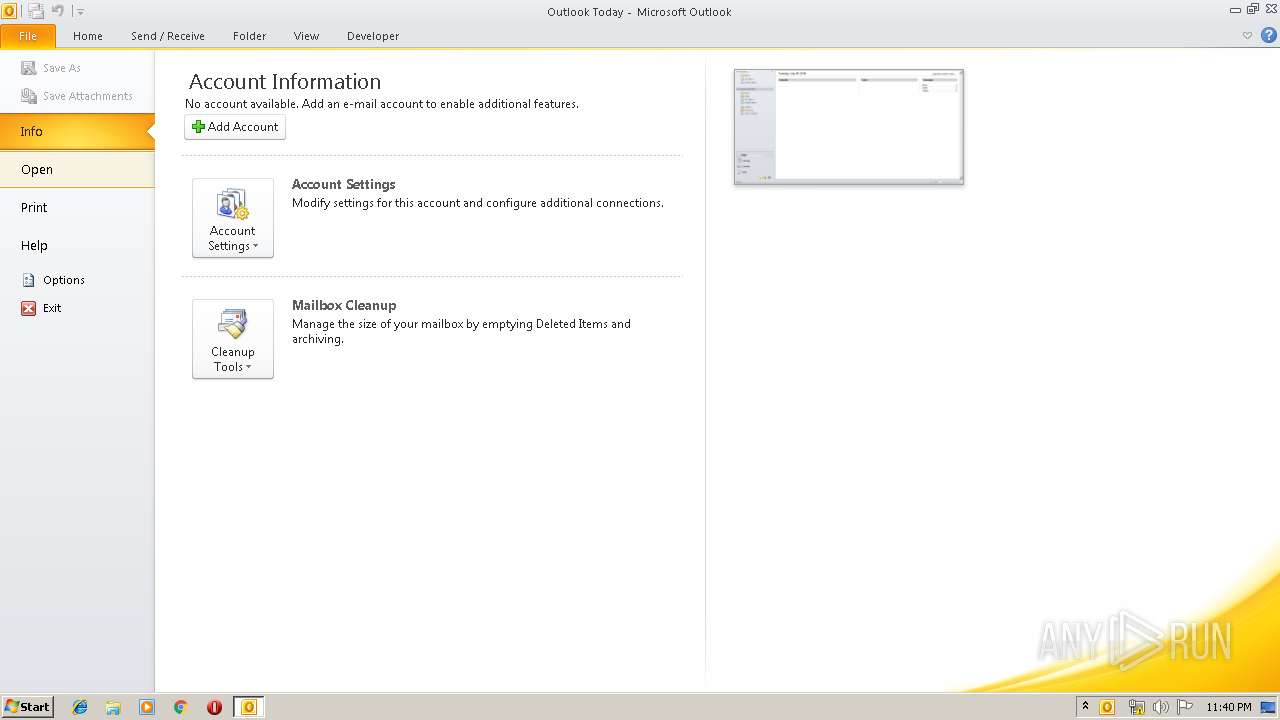Restore down the Outlook window
Image resolution: width=1280 pixels, height=720 pixels.
coord(1253,9)
